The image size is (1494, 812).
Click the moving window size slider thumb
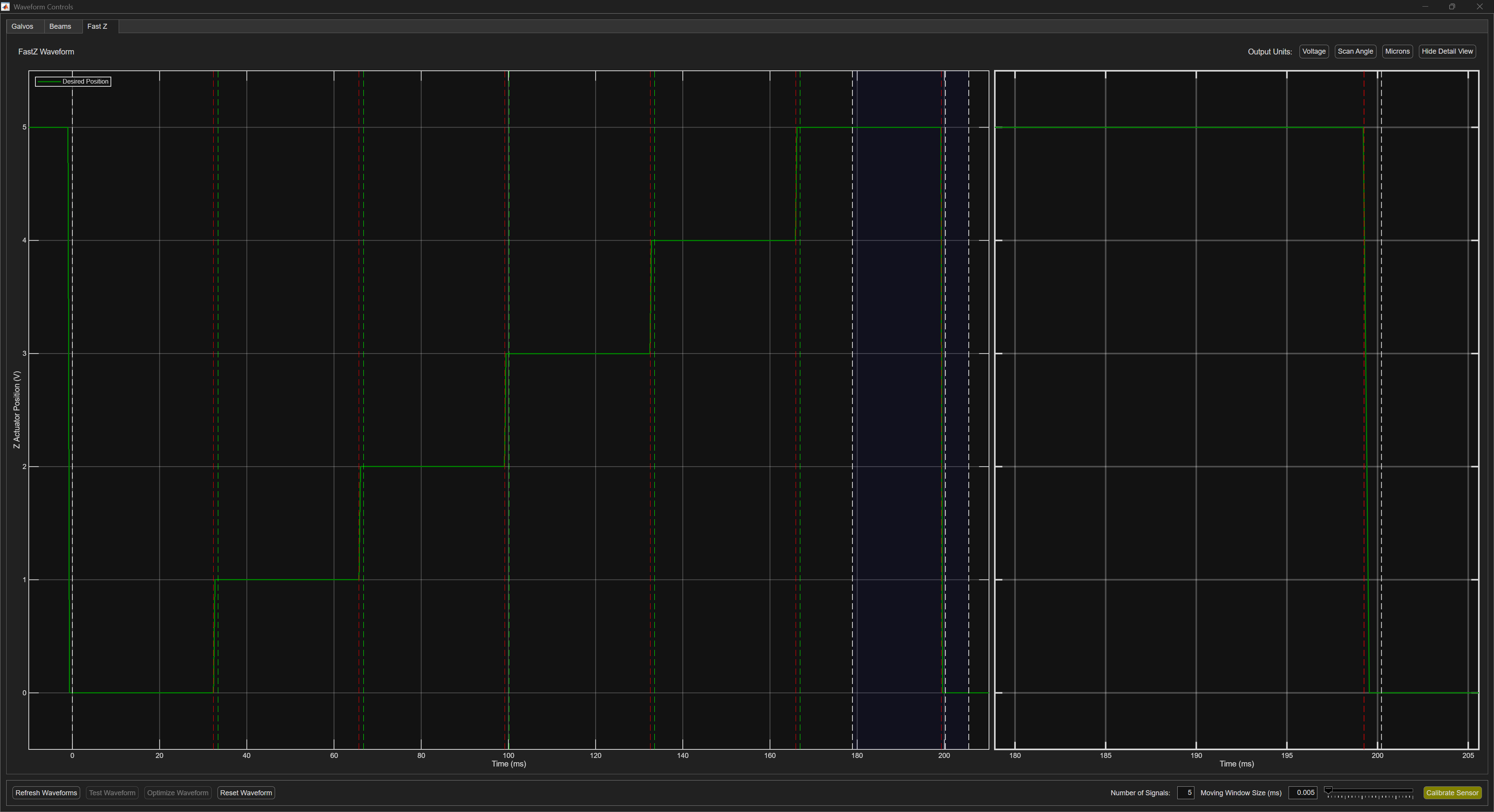point(1328,791)
